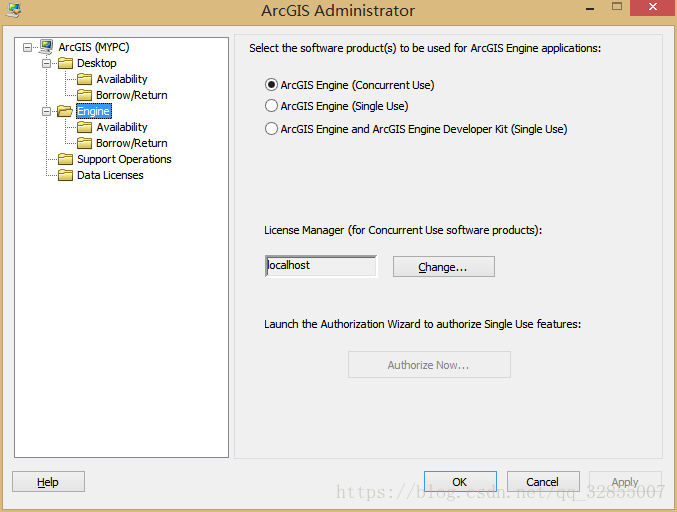
Task: Minimize the ArcGIS Administrator window
Action: pos(590,8)
